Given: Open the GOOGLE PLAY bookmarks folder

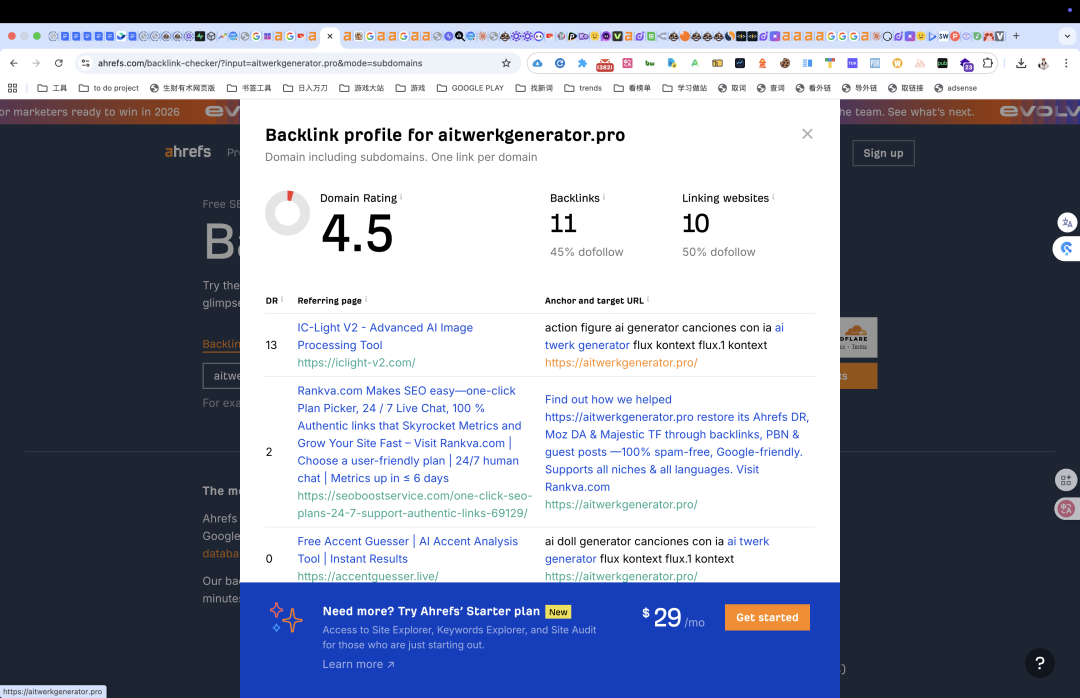Looking at the screenshot, I should coord(470,88).
